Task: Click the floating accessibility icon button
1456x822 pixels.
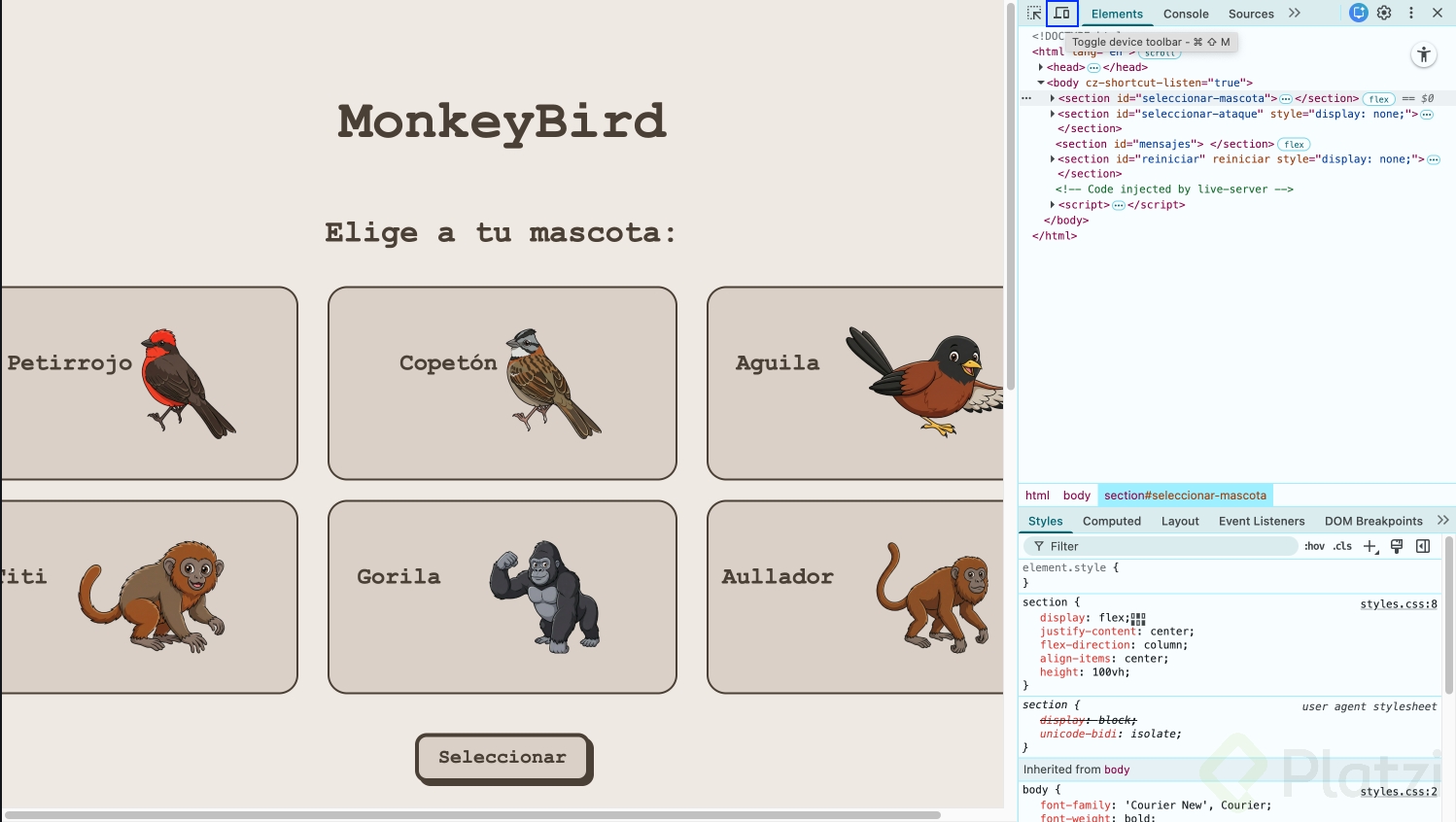Action: point(1424,55)
